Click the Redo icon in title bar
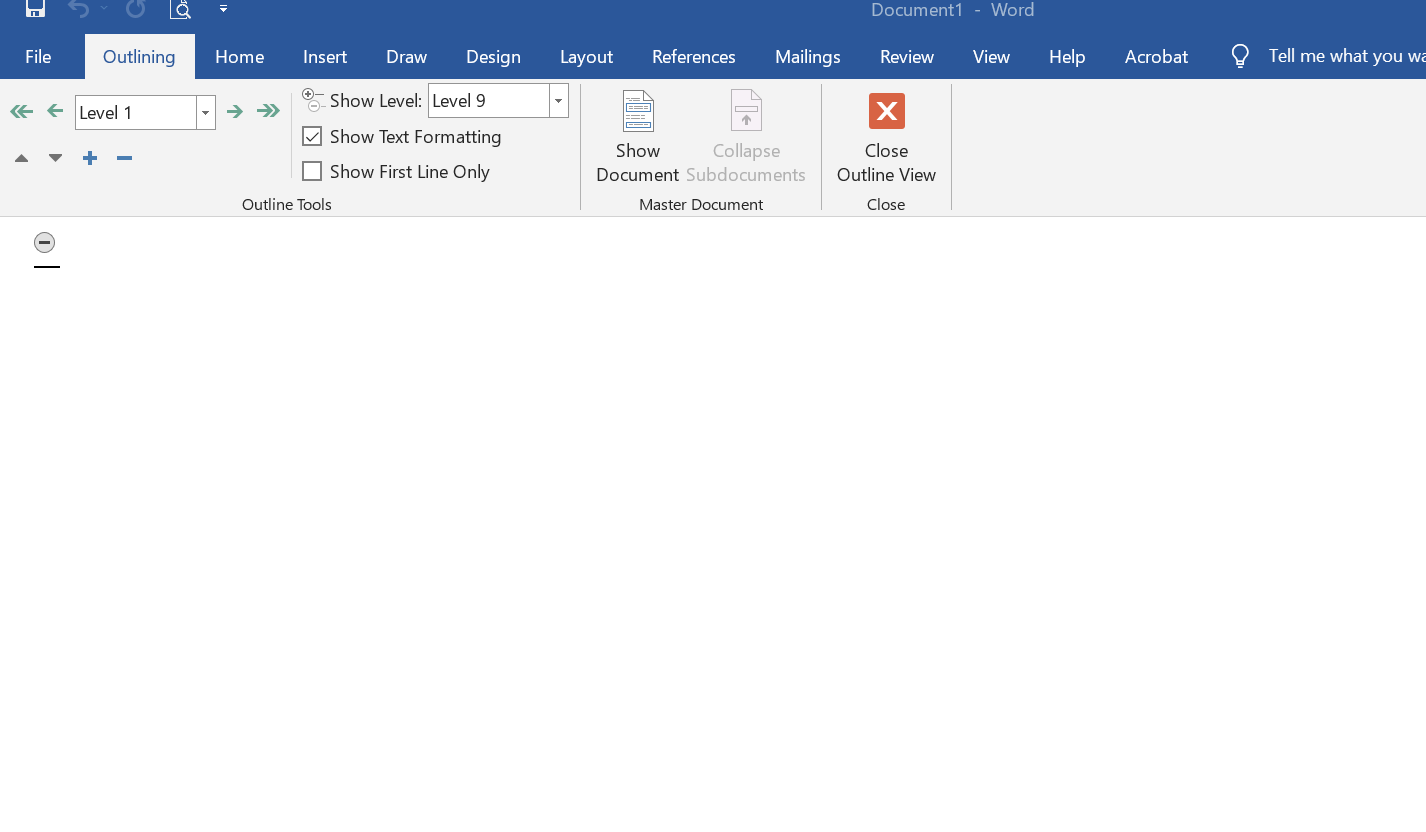The image size is (1426, 832). (135, 9)
